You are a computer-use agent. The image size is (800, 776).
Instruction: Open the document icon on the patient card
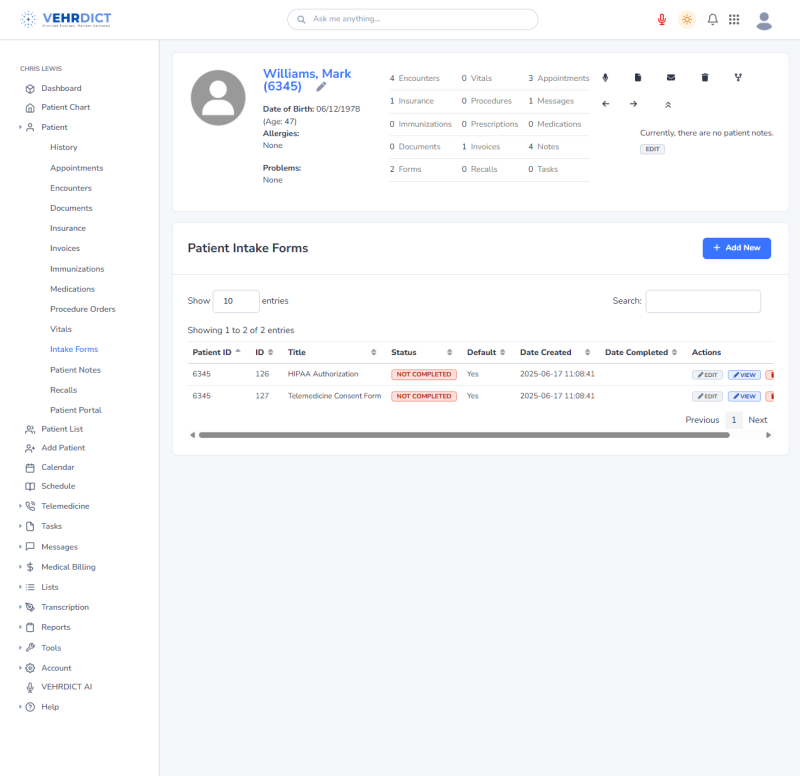(637, 76)
